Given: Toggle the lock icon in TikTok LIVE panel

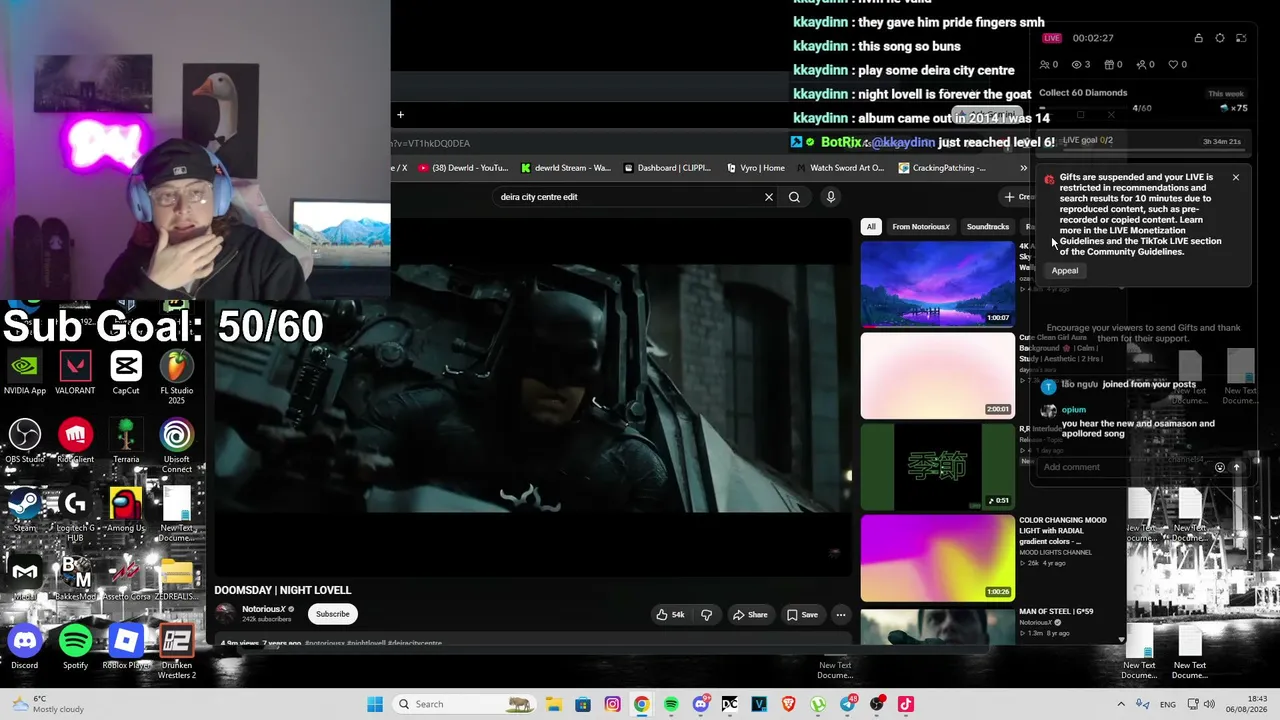Looking at the screenshot, I should 1198,38.
